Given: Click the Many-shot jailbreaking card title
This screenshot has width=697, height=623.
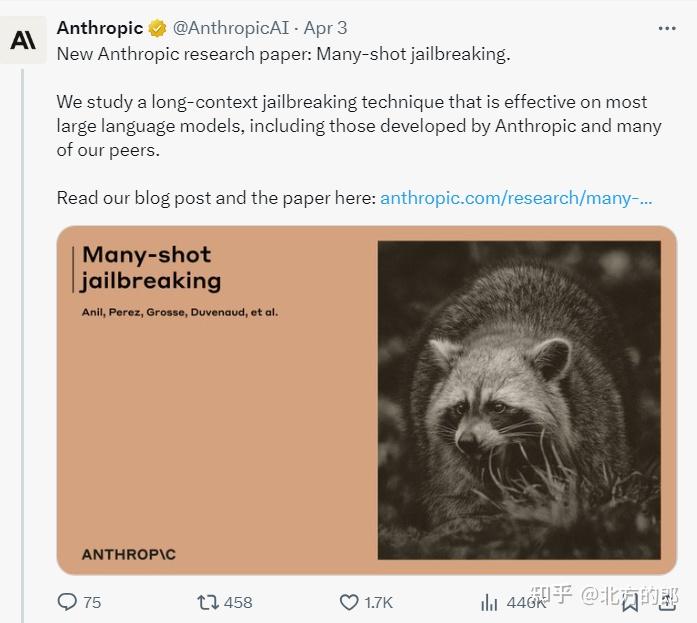Looking at the screenshot, I should [150, 267].
